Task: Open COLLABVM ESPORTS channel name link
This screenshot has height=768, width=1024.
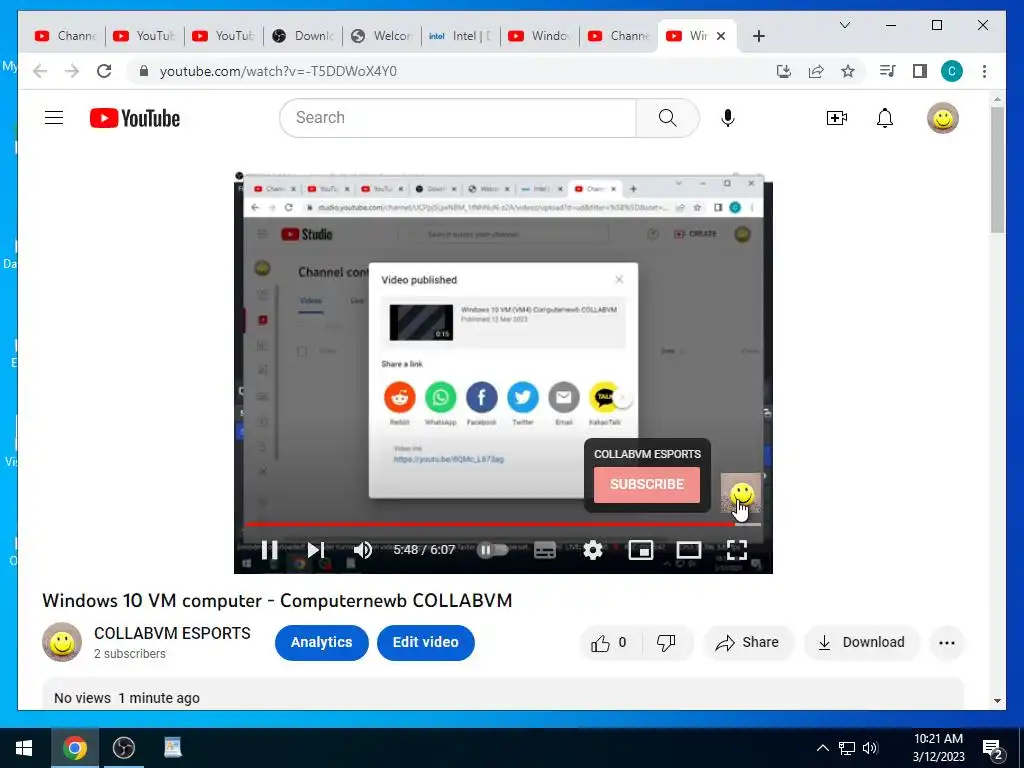Action: click(172, 633)
